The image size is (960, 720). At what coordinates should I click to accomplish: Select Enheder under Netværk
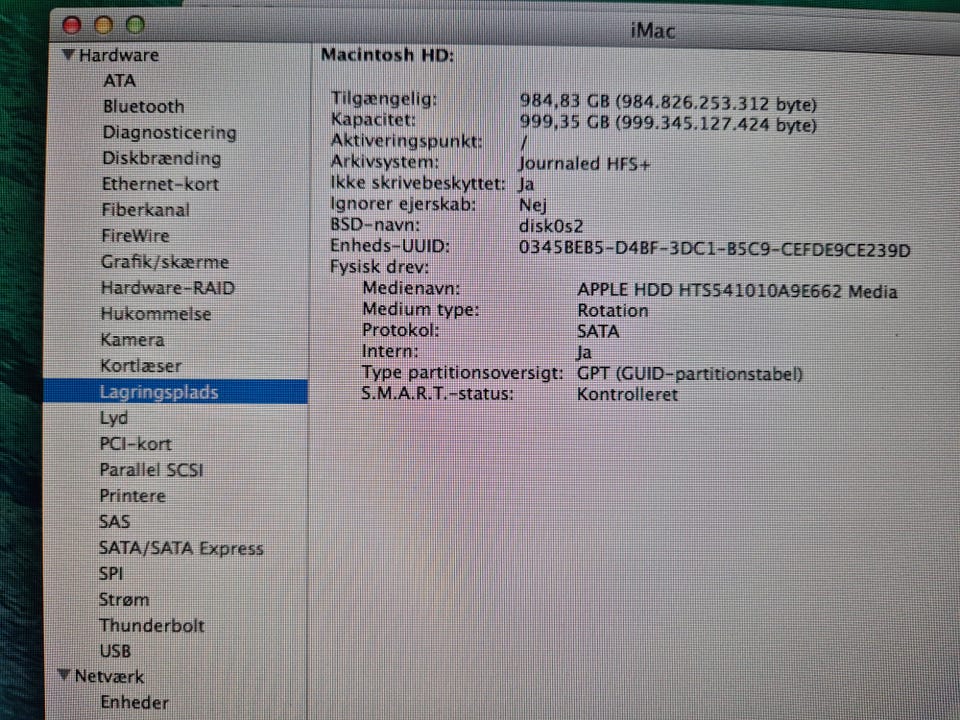tap(134, 702)
